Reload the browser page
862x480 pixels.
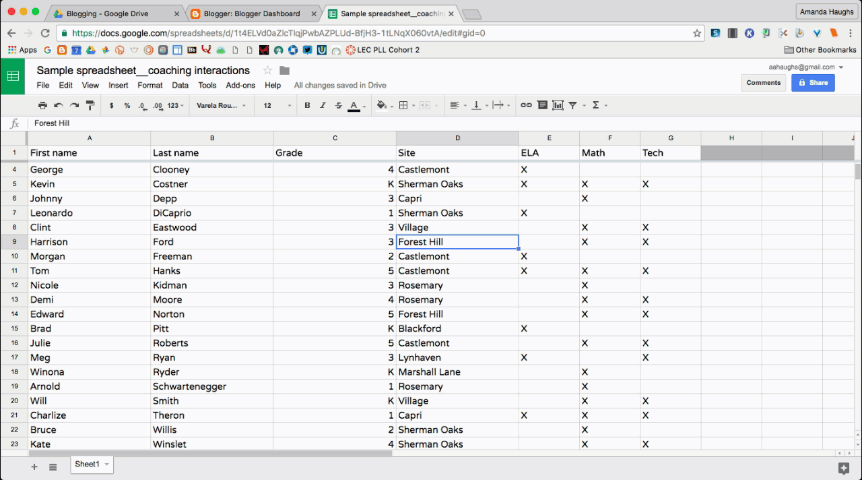[45, 33]
